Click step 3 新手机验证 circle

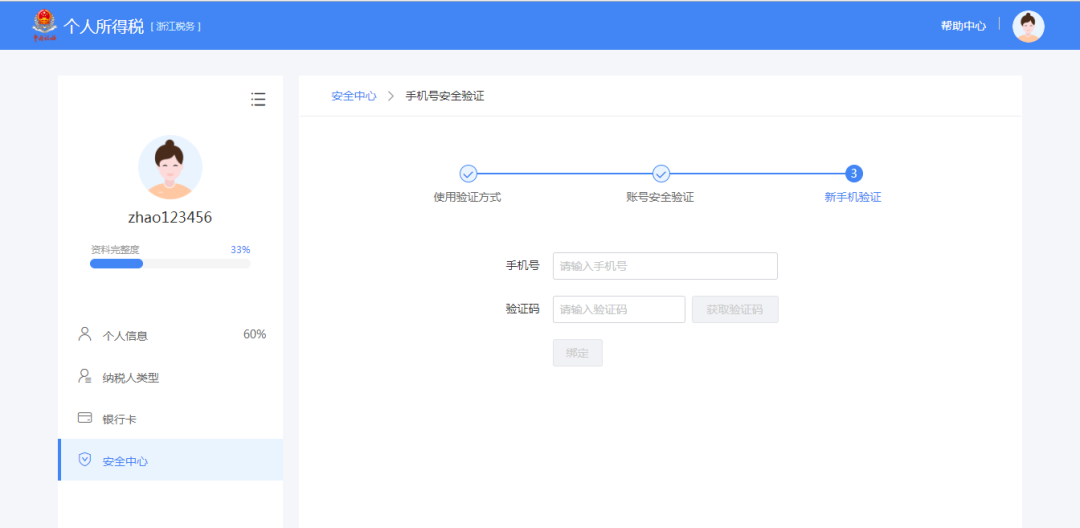[x=853, y=174]
